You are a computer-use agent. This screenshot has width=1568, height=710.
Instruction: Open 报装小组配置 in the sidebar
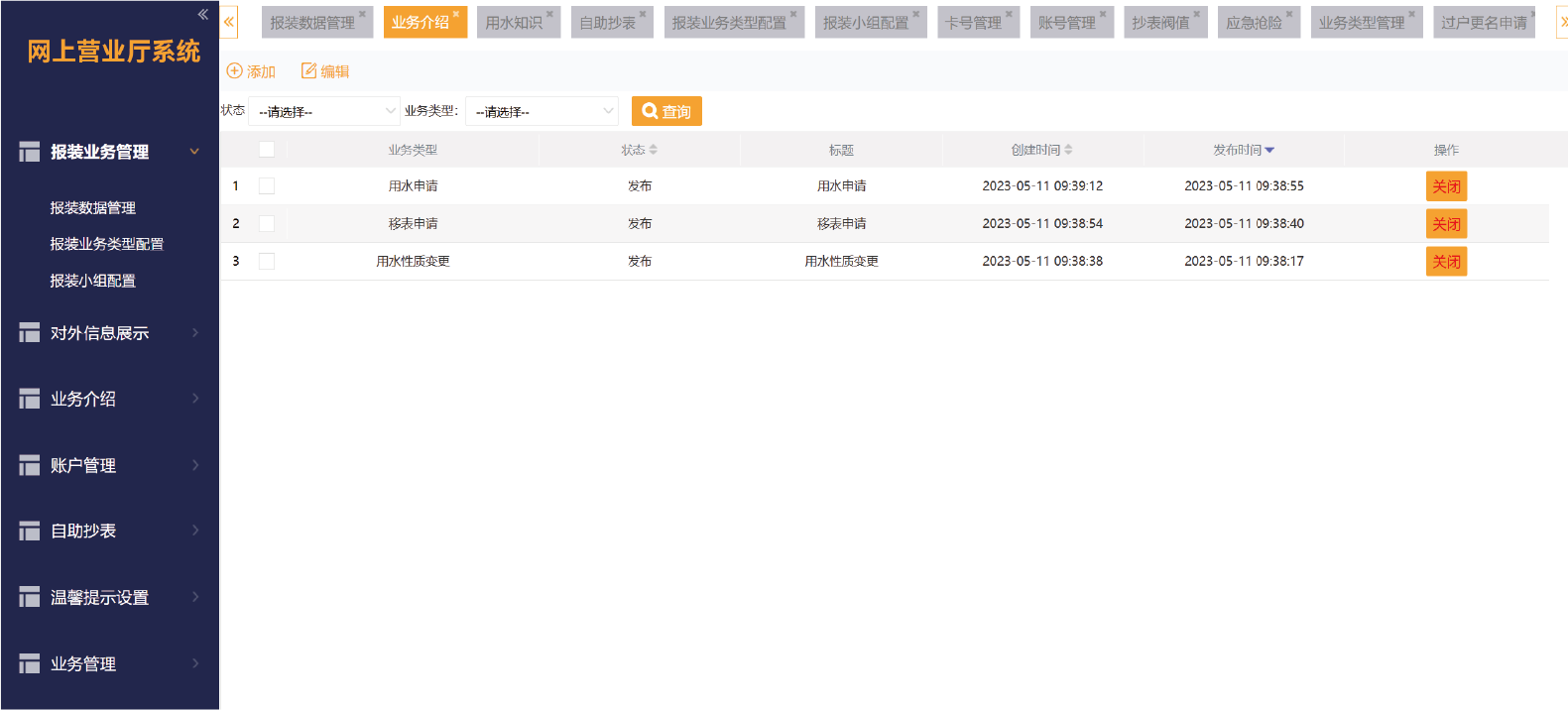pyautogui.click(x=93, y=281)
